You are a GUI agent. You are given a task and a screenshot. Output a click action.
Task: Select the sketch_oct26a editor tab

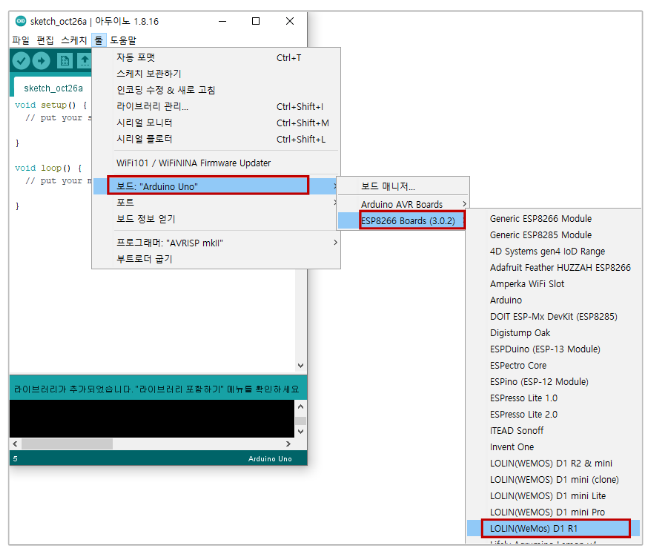coord(53,88)
